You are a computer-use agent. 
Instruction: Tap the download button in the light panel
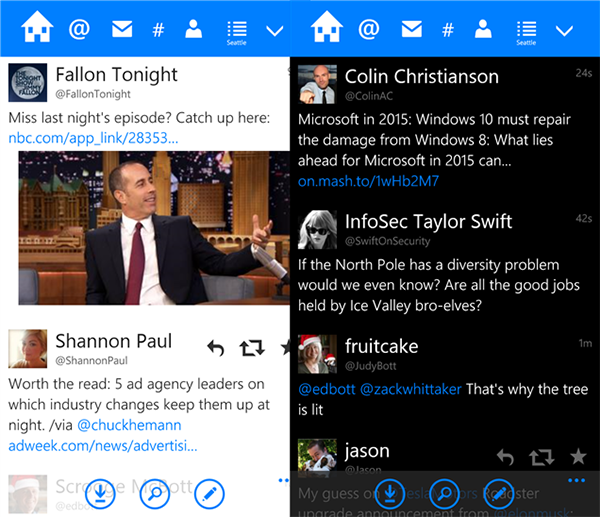click(100, 494)
